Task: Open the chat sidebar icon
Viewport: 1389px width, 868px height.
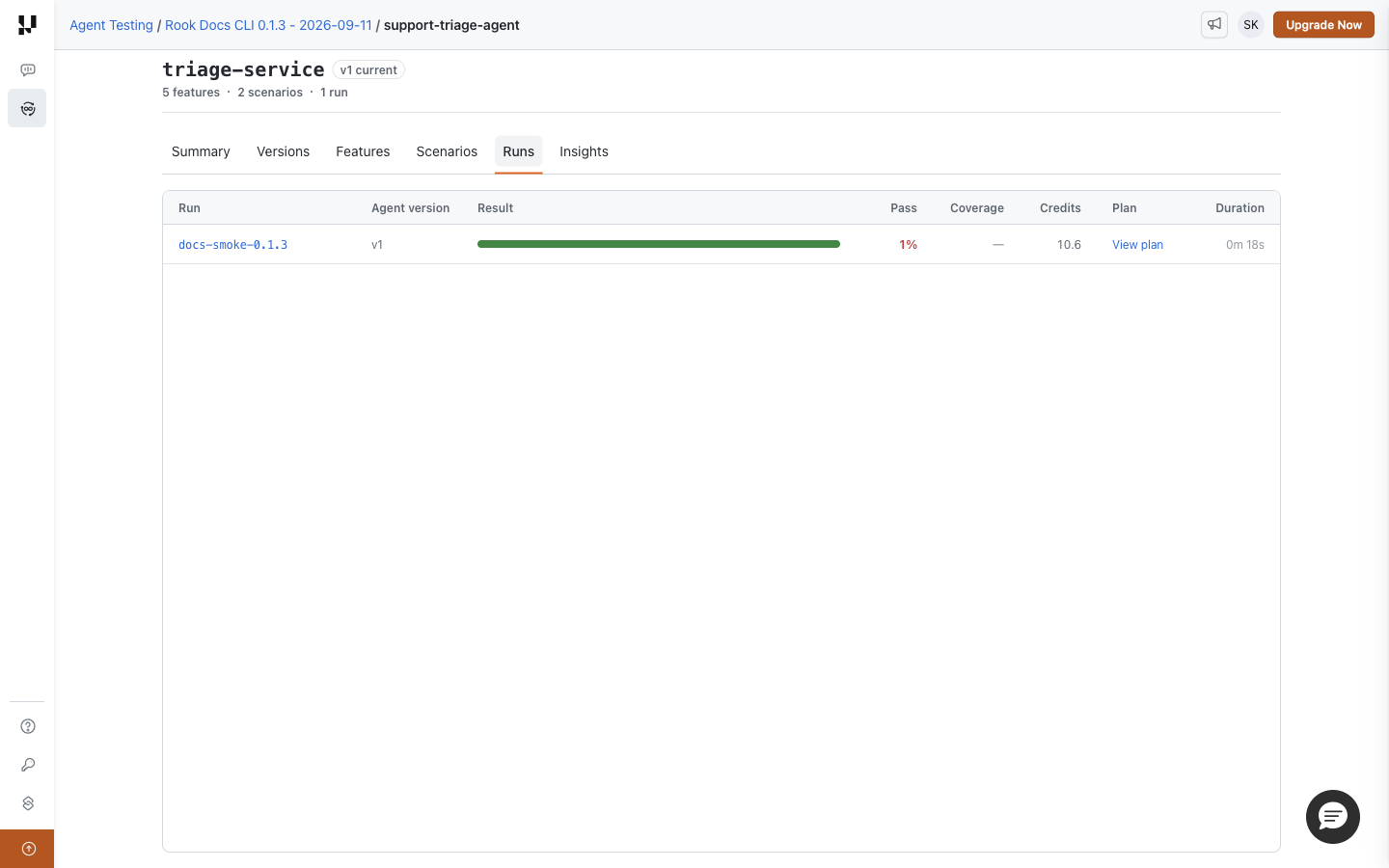Action: coord(28,70)
